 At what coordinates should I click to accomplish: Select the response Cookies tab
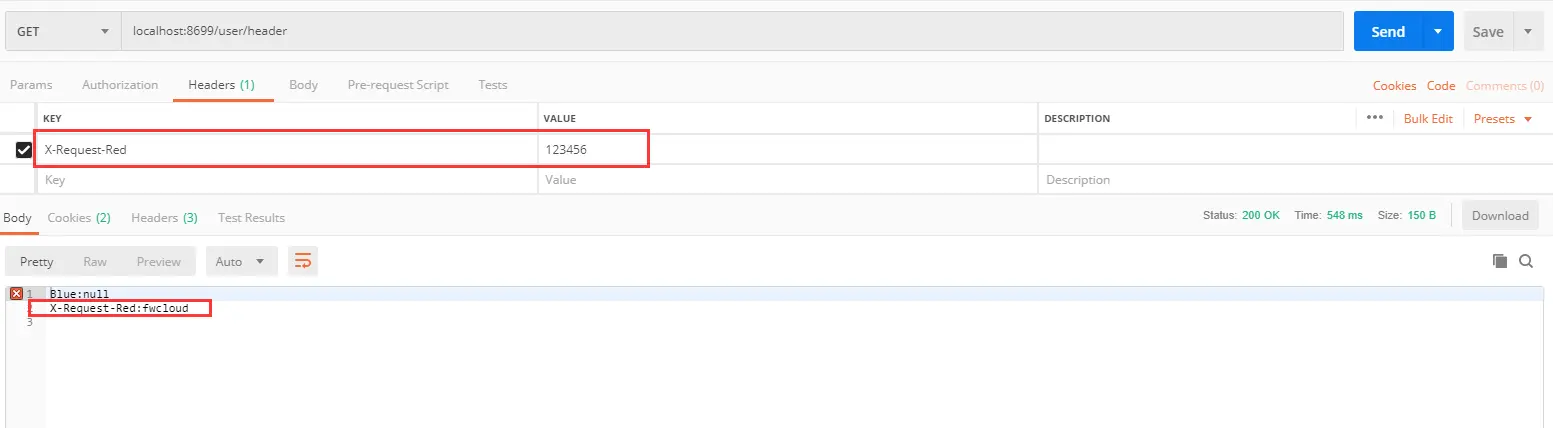(78, 218)
